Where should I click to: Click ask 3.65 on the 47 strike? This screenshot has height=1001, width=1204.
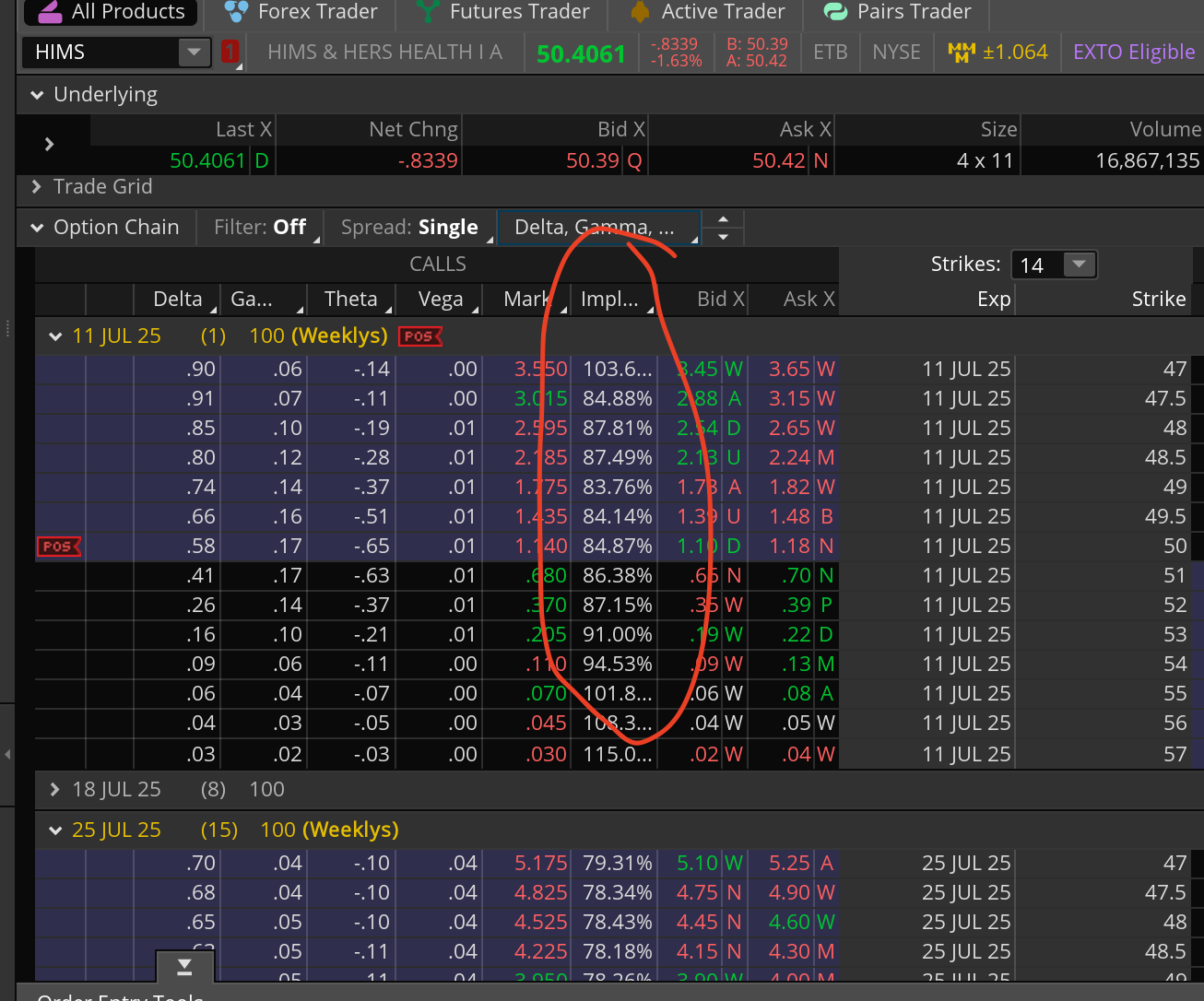click(790, 370)
